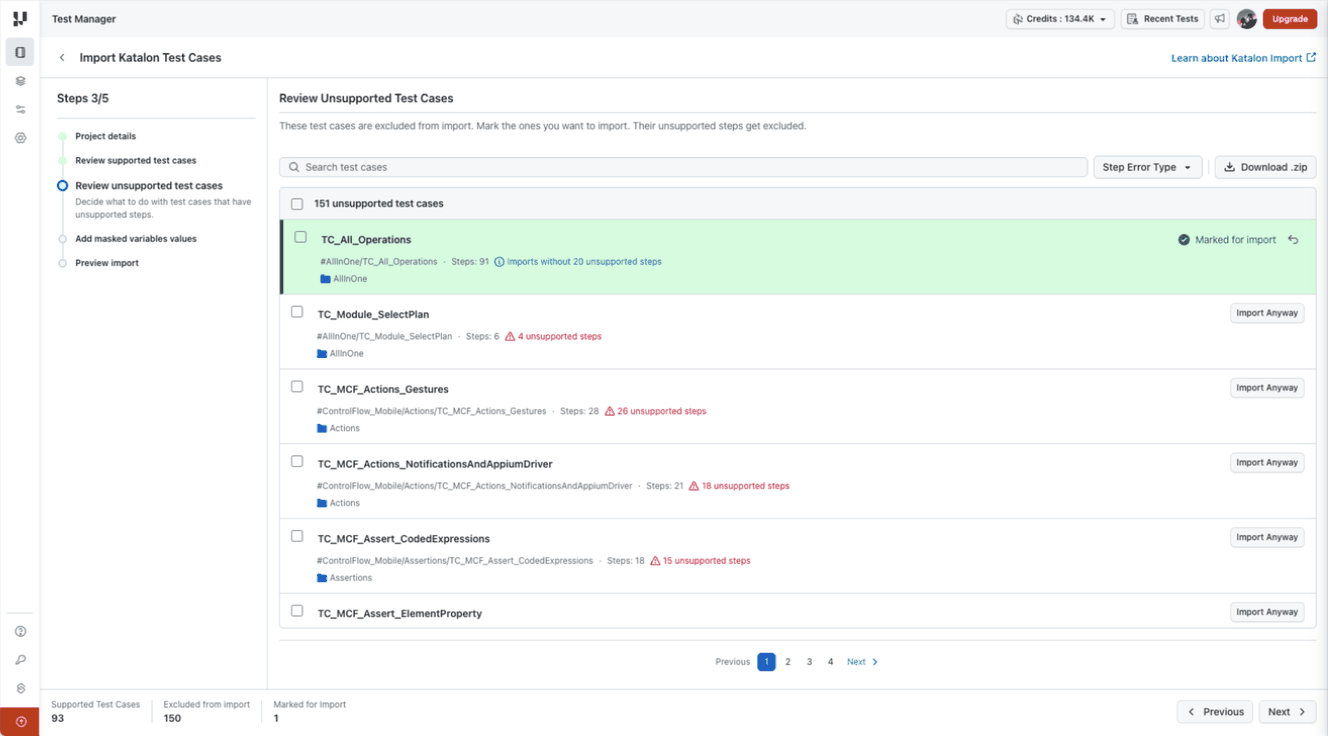Tick the TC_MCF_Assert_CodedExpressions checkbox
Viewport: 1328px width, 736px height.
[x=297, y=536]
